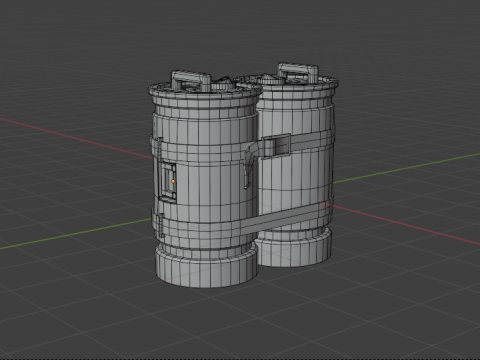Image resolution: width=480 pixels, height=360 pixels.
Task: Click the handle on top of right canister
Action: (298, 72)
